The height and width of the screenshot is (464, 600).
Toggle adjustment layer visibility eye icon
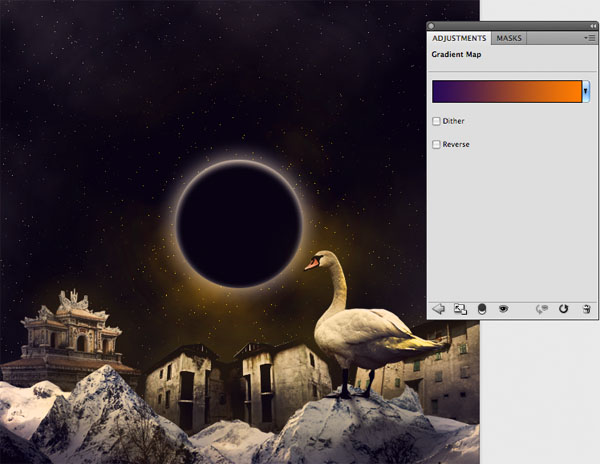click(x=504, y=309)
